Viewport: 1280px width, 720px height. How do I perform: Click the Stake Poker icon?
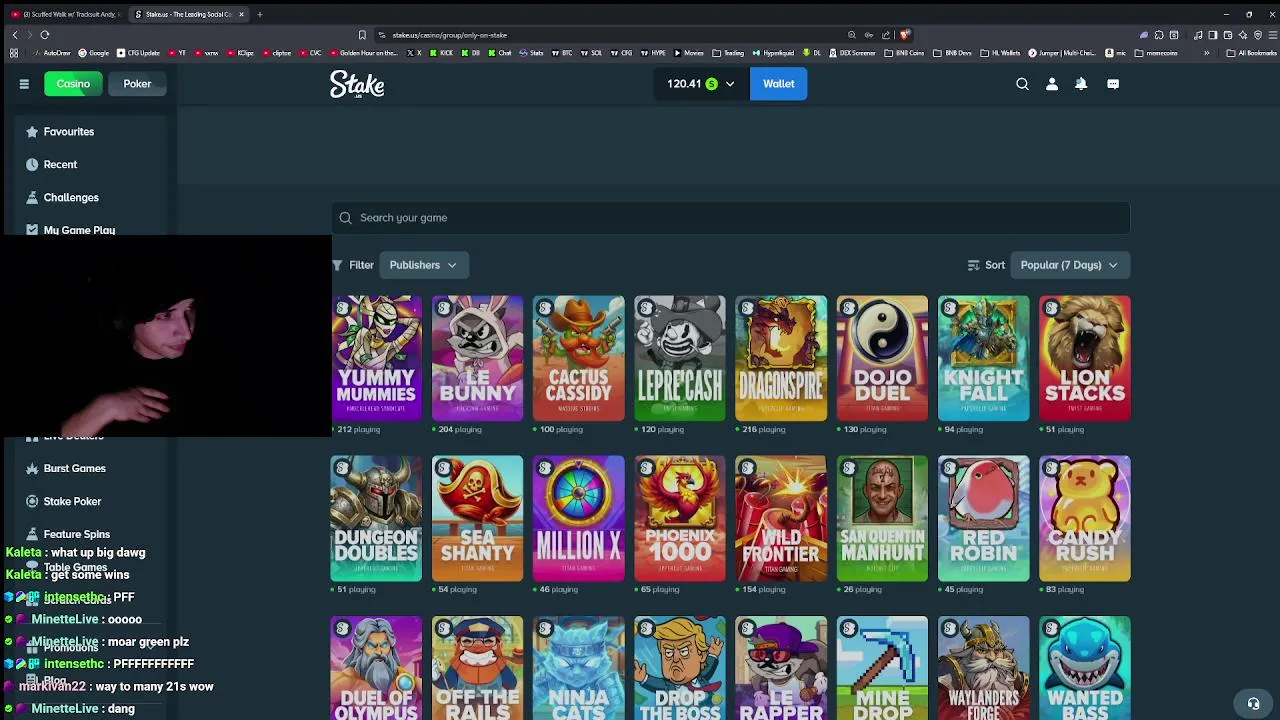point(32,501)
